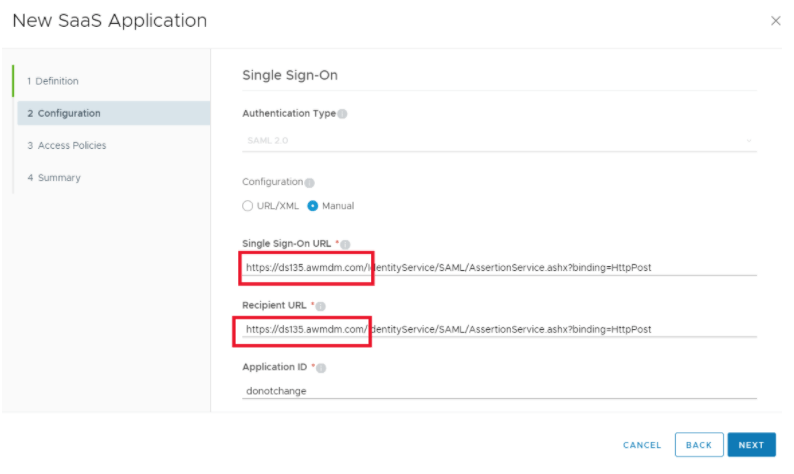
Task: Jump to the Access Policies step
Action: pos(67,145)
